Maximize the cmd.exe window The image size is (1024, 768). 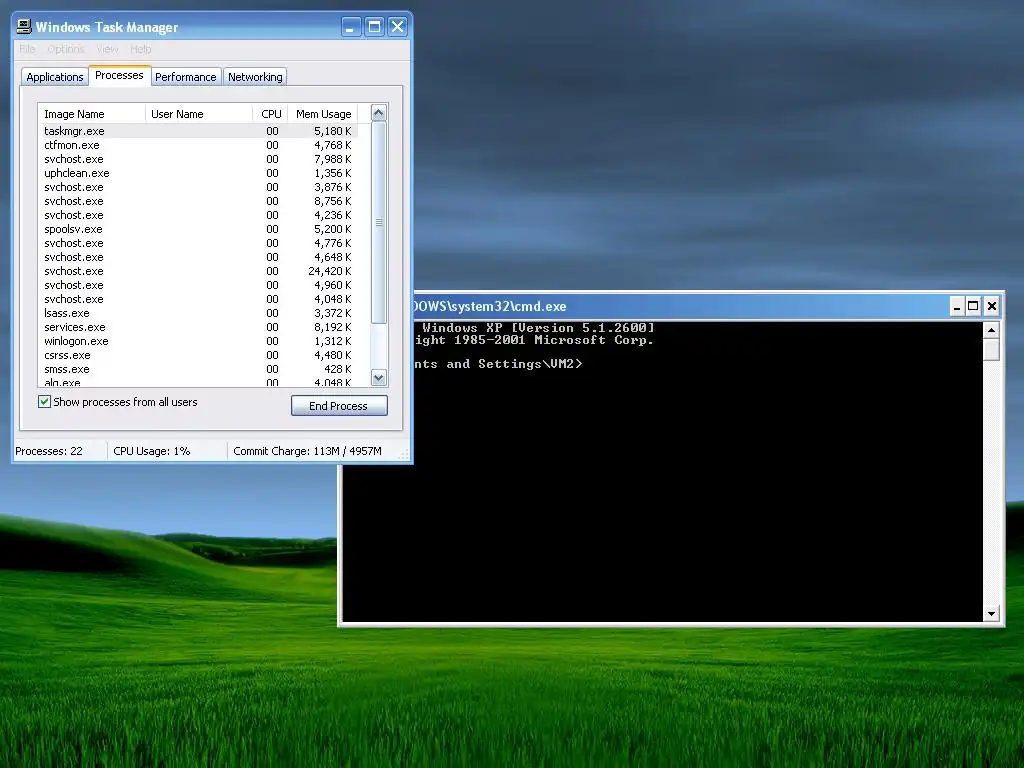point(973,306)
